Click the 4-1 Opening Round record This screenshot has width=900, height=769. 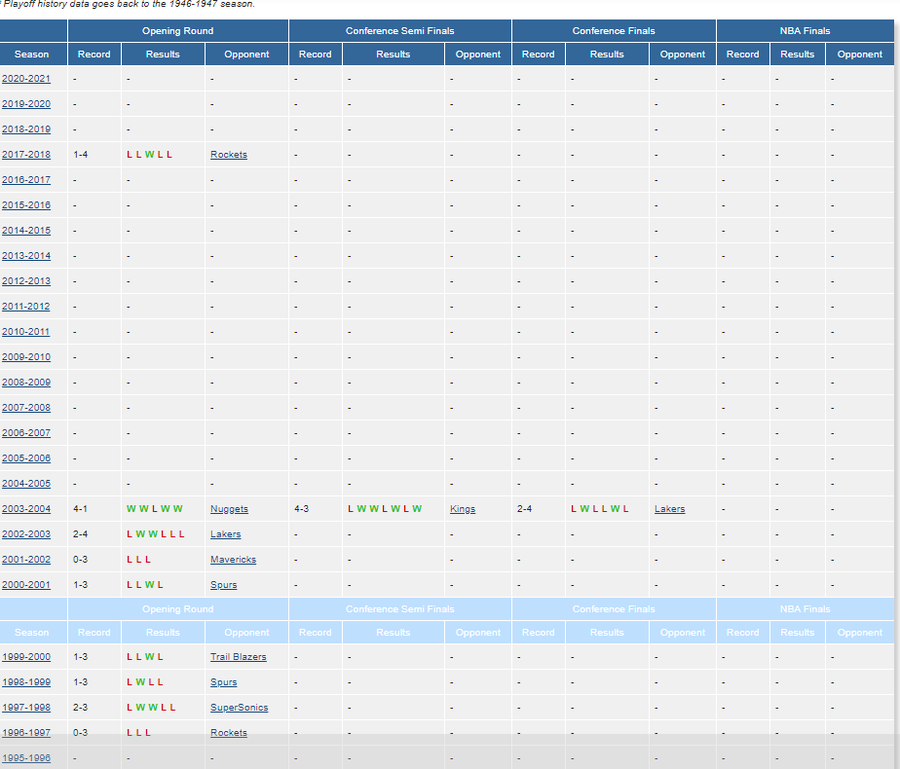tap(80, 508)
